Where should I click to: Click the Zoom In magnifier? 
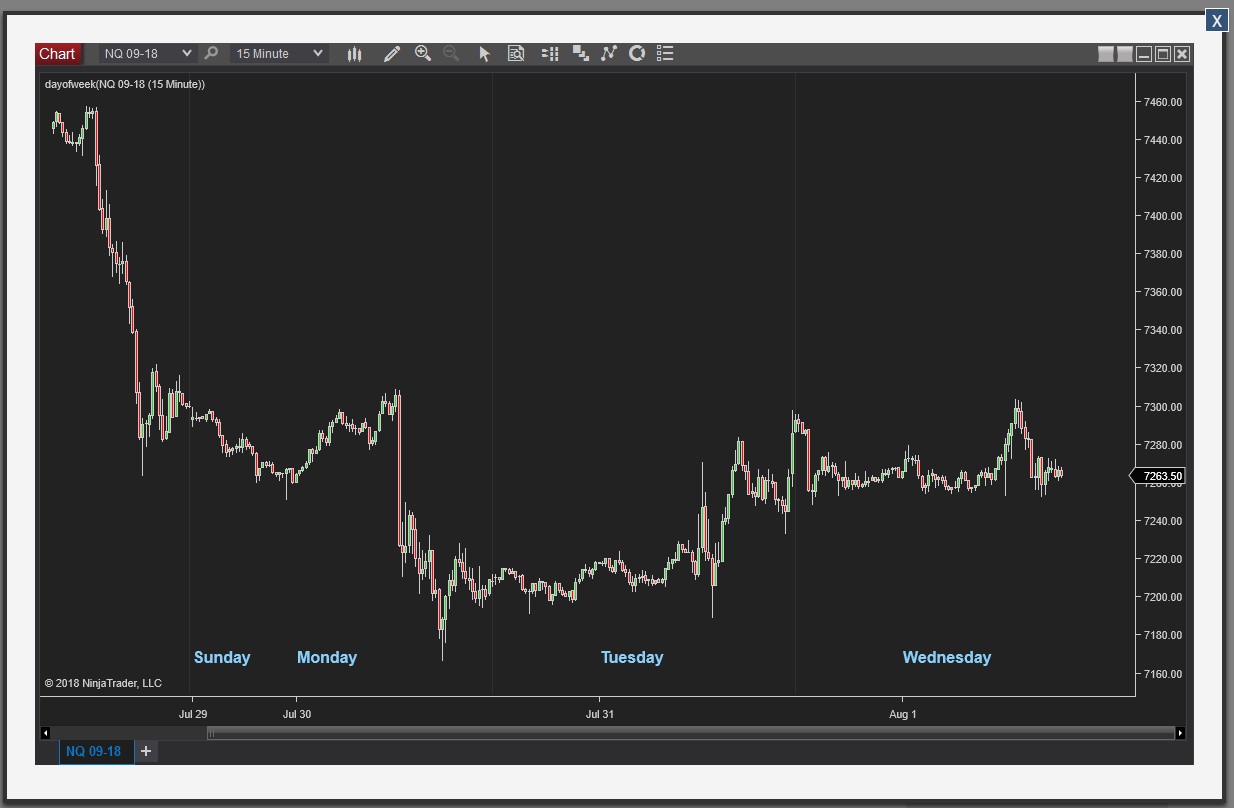pos(423,54)
